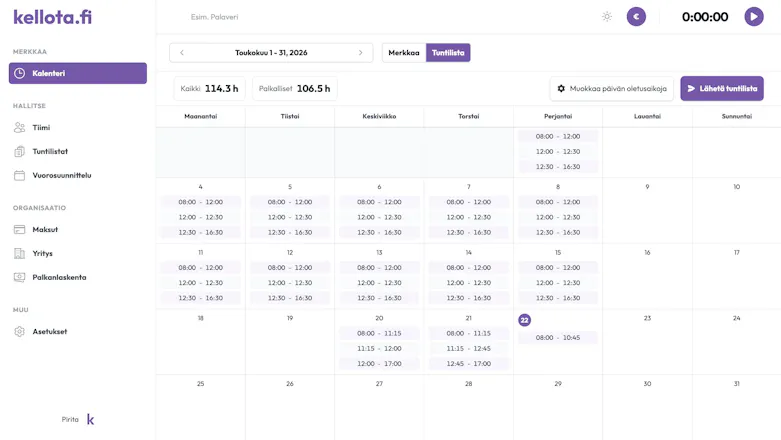Click the Pirita user profile at bottom

pyautogui.click(x=70, y=420)
